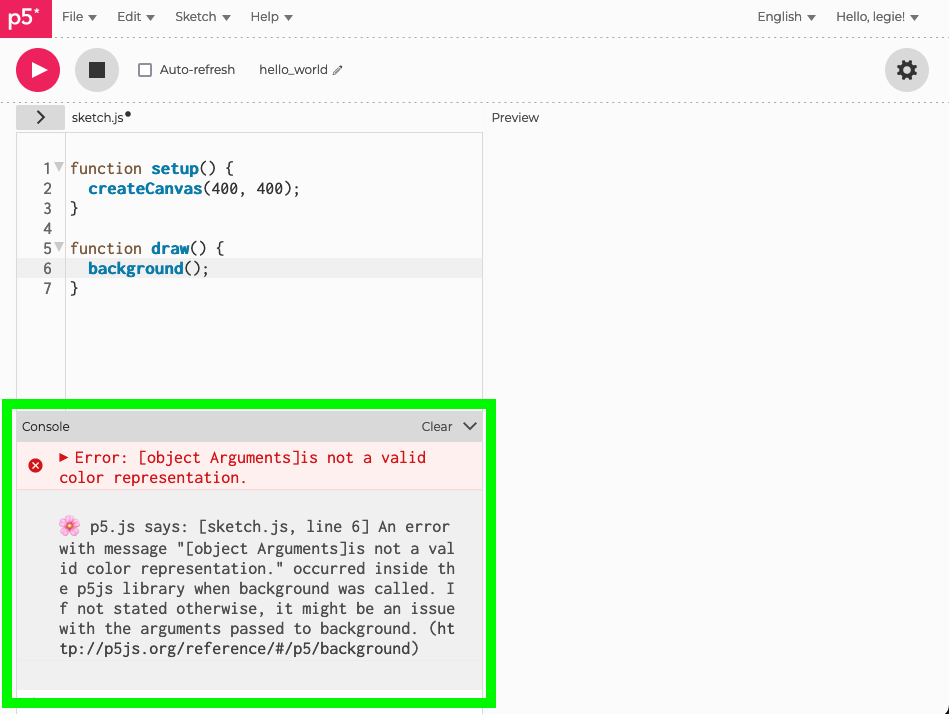Run the sketch with the Play button
Viewport: 949px width, 714px height.
[x=38, y=70]
